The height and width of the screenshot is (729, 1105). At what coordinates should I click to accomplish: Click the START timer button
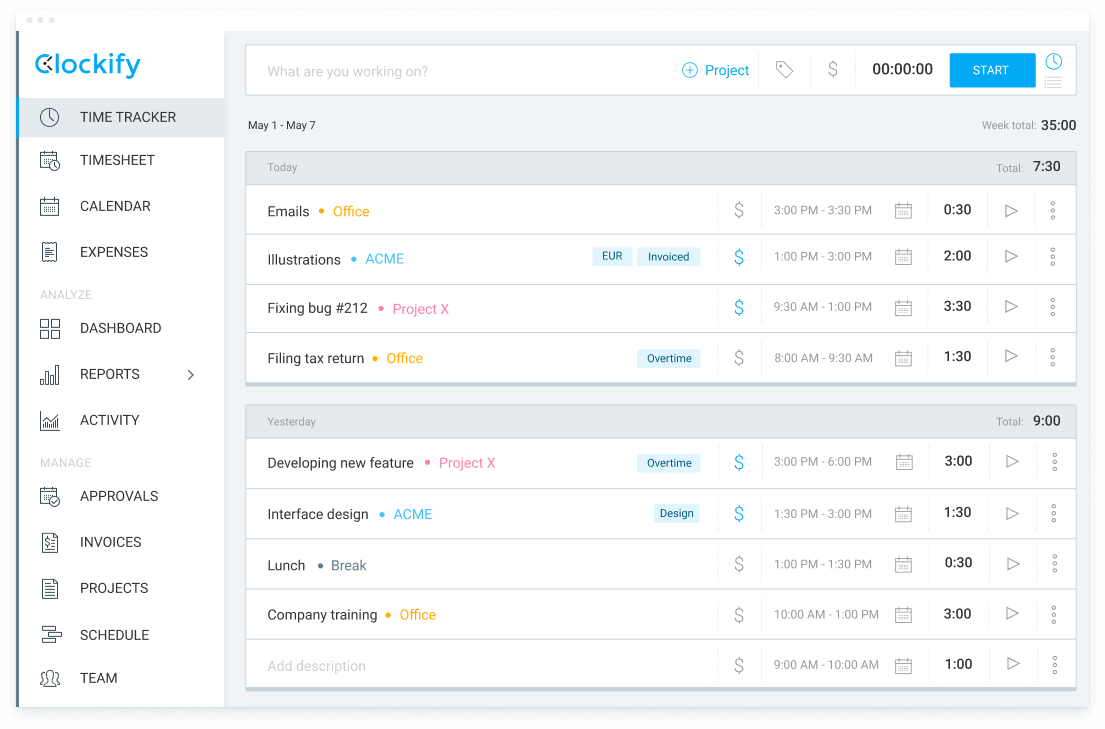coord(992,70)
